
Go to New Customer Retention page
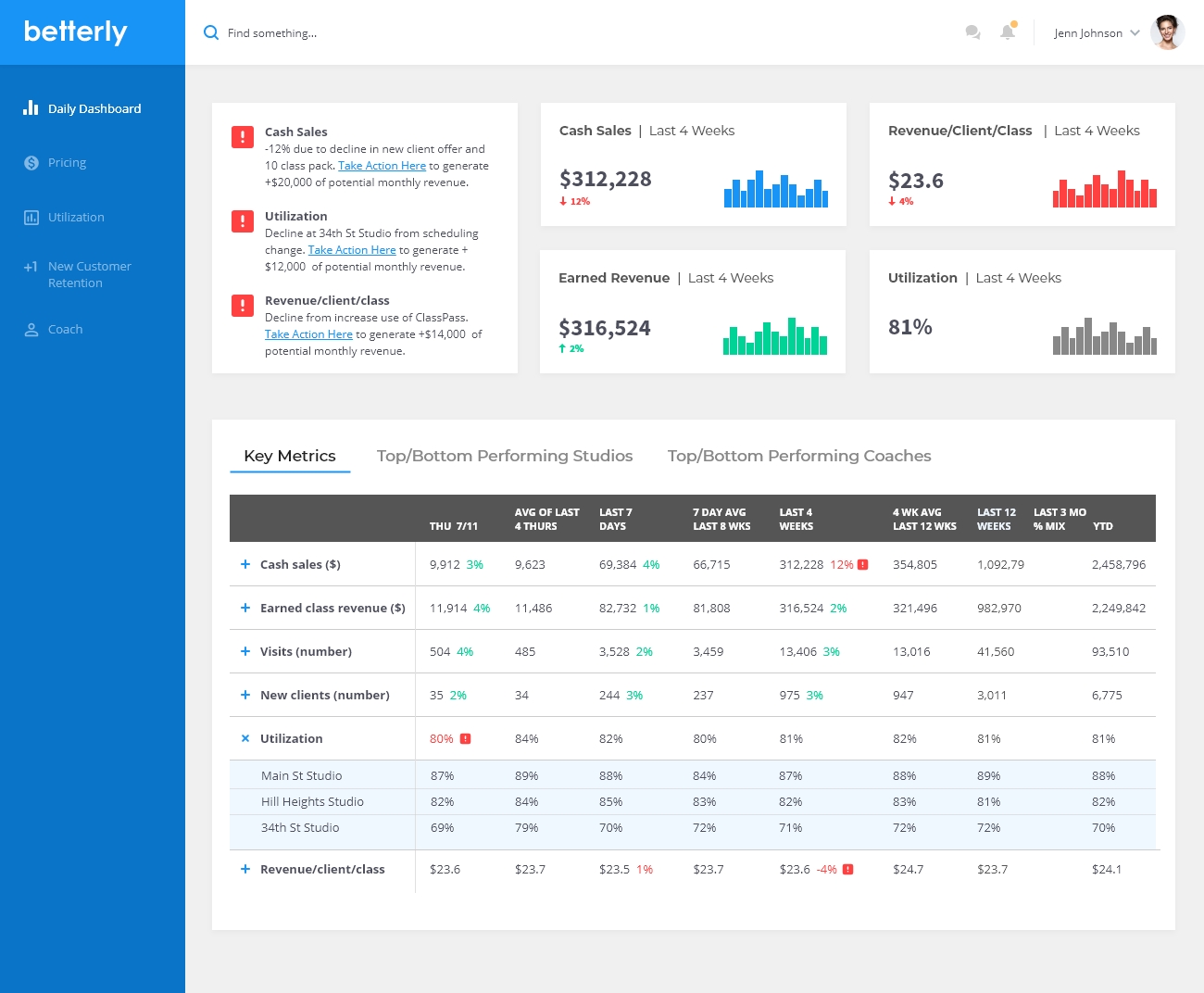click(x=89, y=274)
